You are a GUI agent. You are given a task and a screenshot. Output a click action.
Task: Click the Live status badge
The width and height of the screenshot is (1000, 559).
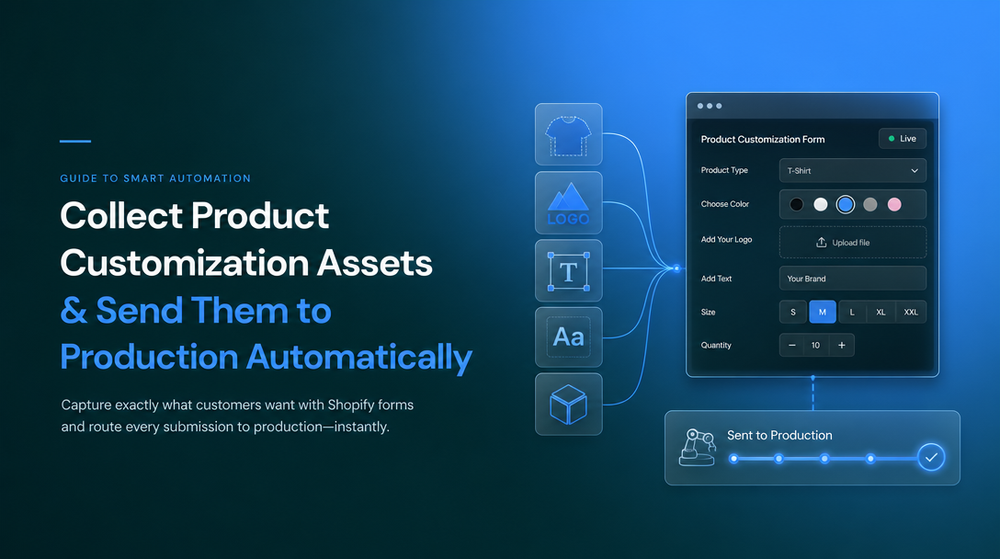tap(902, 138)
